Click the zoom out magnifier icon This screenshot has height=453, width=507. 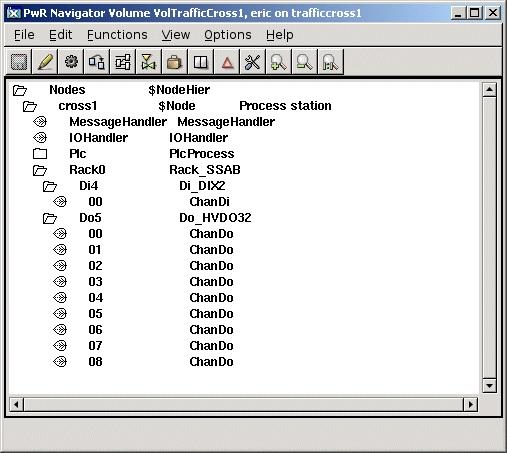click(x=304, y=62)
